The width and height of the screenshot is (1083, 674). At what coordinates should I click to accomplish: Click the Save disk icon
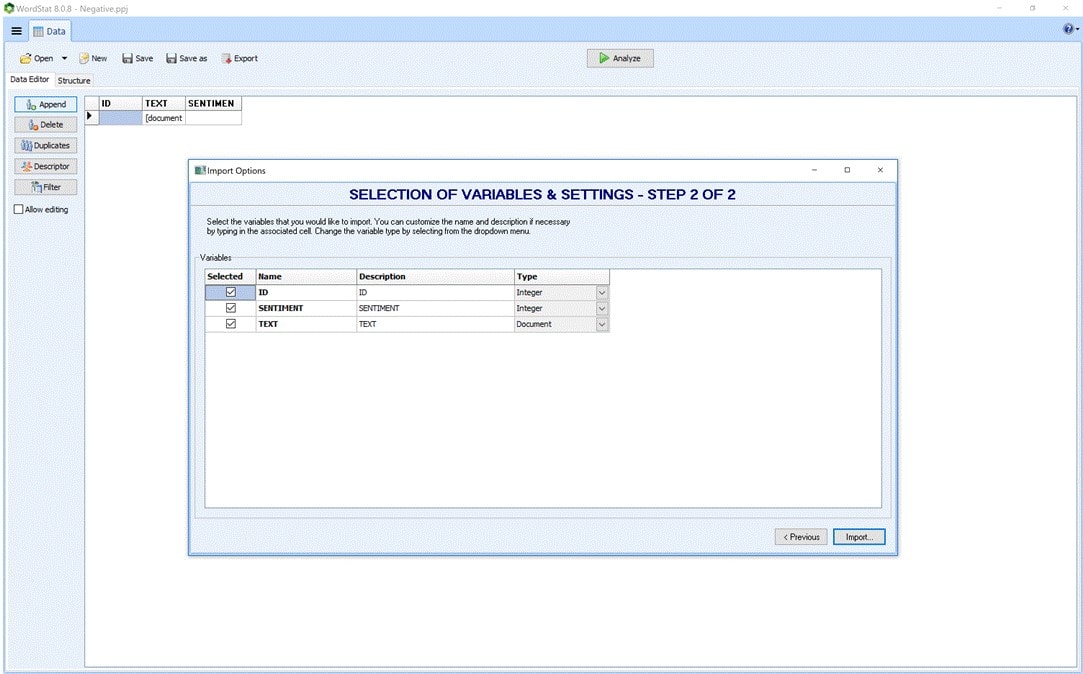tap(128, 58)
